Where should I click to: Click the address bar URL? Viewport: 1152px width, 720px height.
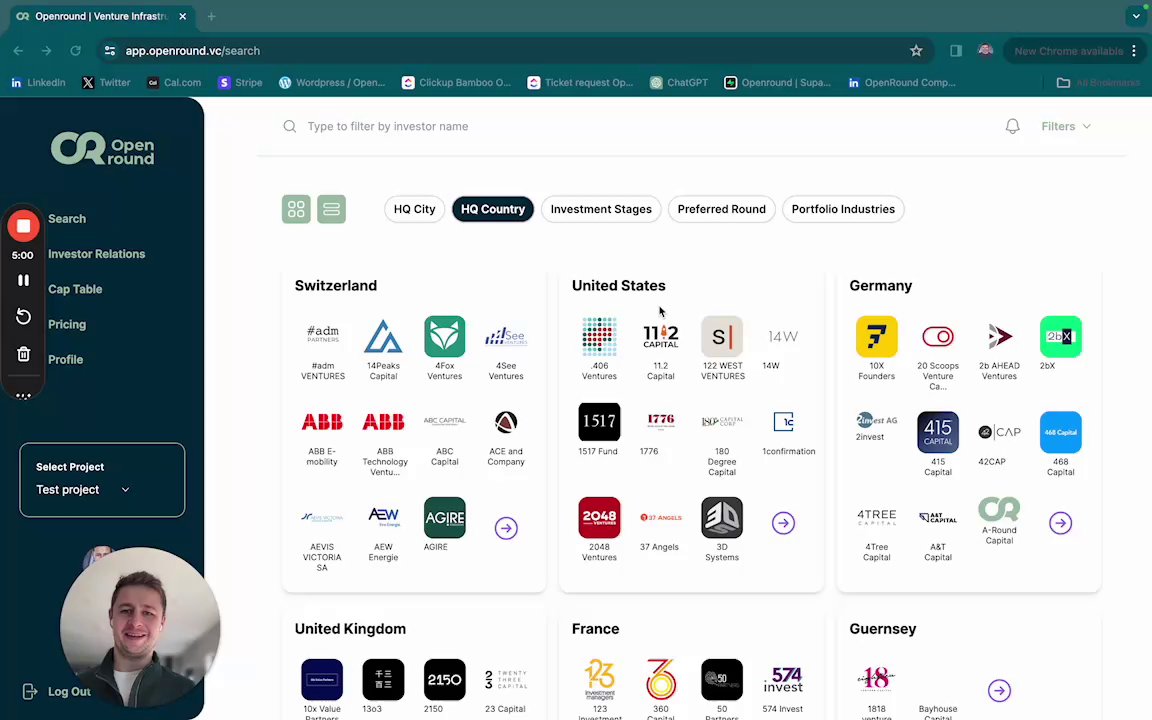[x=192, y=51]
